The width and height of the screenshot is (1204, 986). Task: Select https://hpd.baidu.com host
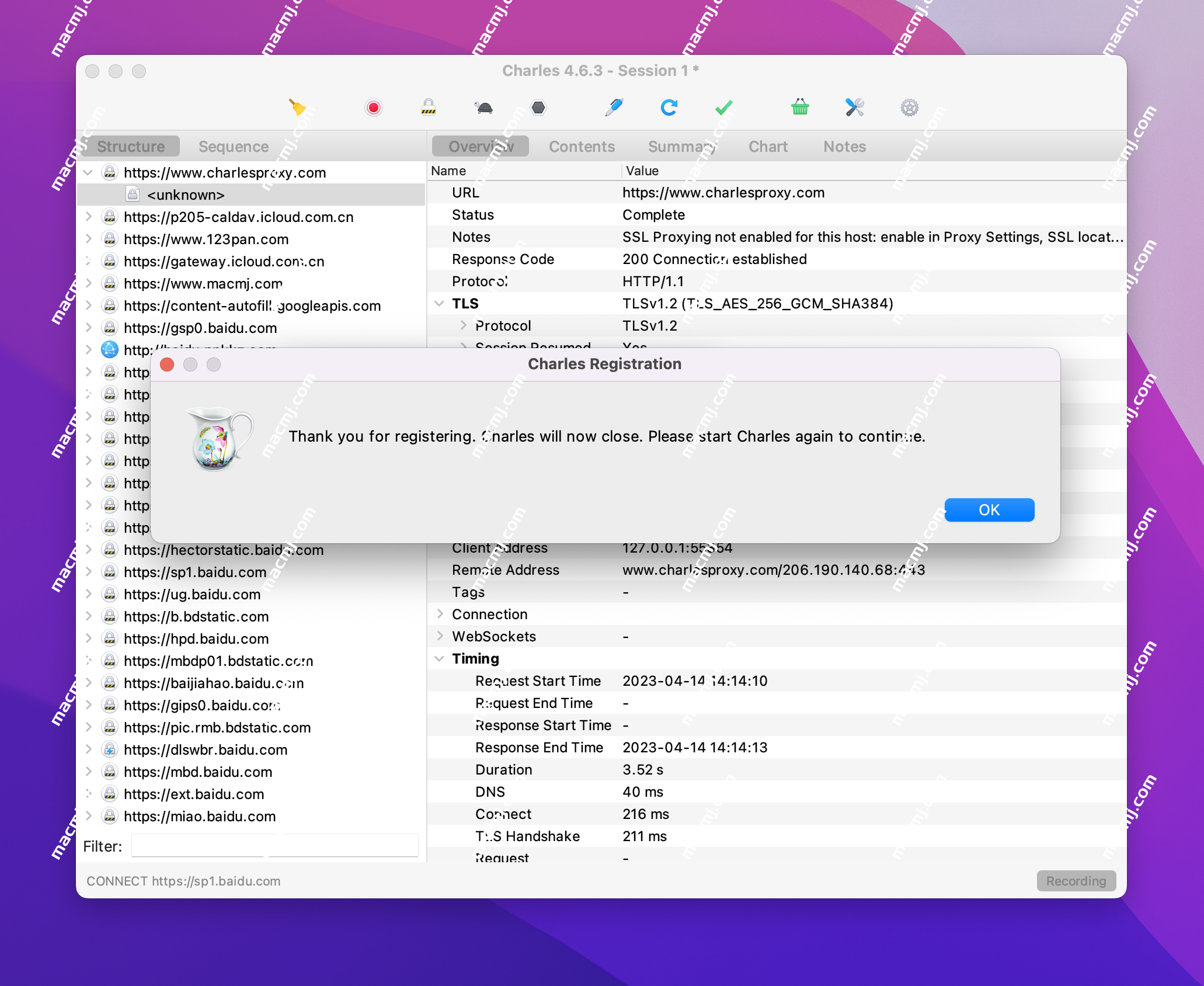pyautogui.click(x=196, y=638)
